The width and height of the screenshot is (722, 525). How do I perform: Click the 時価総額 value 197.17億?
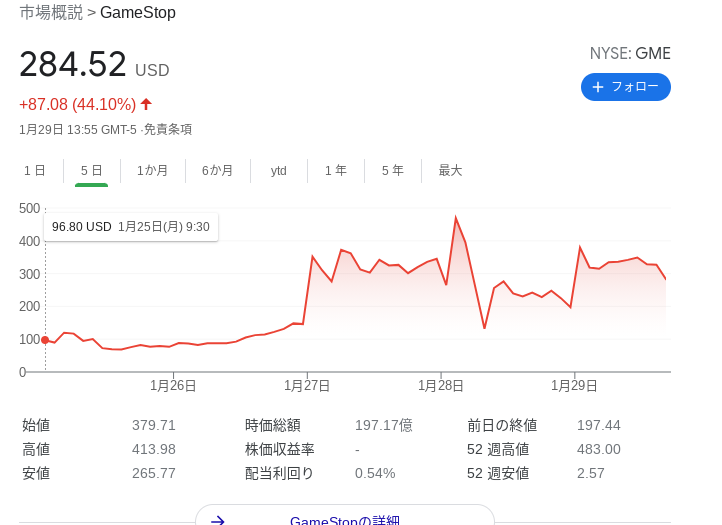click(x=384, y=425)
